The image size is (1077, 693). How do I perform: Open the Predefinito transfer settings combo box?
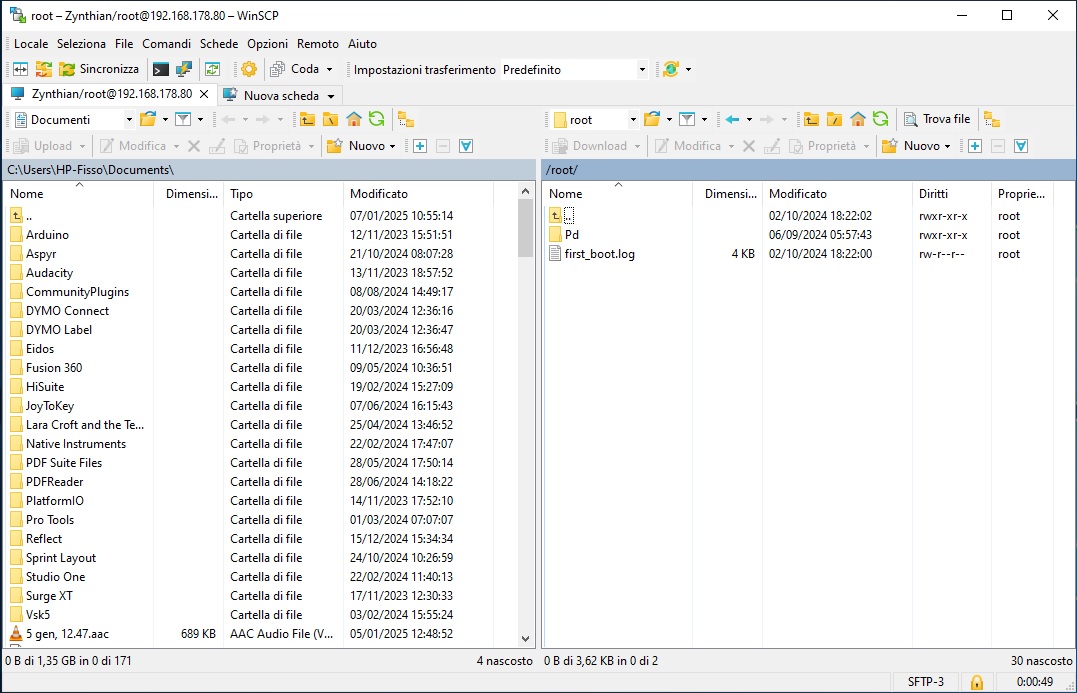click(574, 70)
